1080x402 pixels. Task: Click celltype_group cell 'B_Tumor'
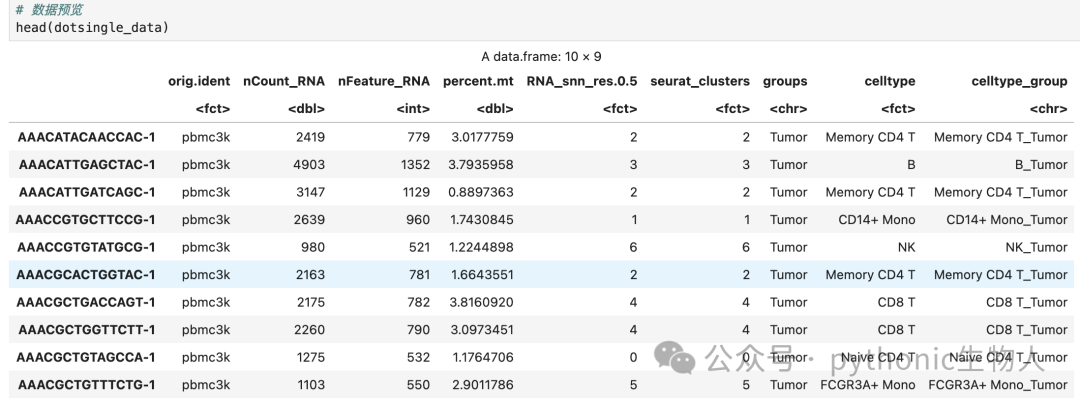pyautogui.click(x=1041, y=165)
